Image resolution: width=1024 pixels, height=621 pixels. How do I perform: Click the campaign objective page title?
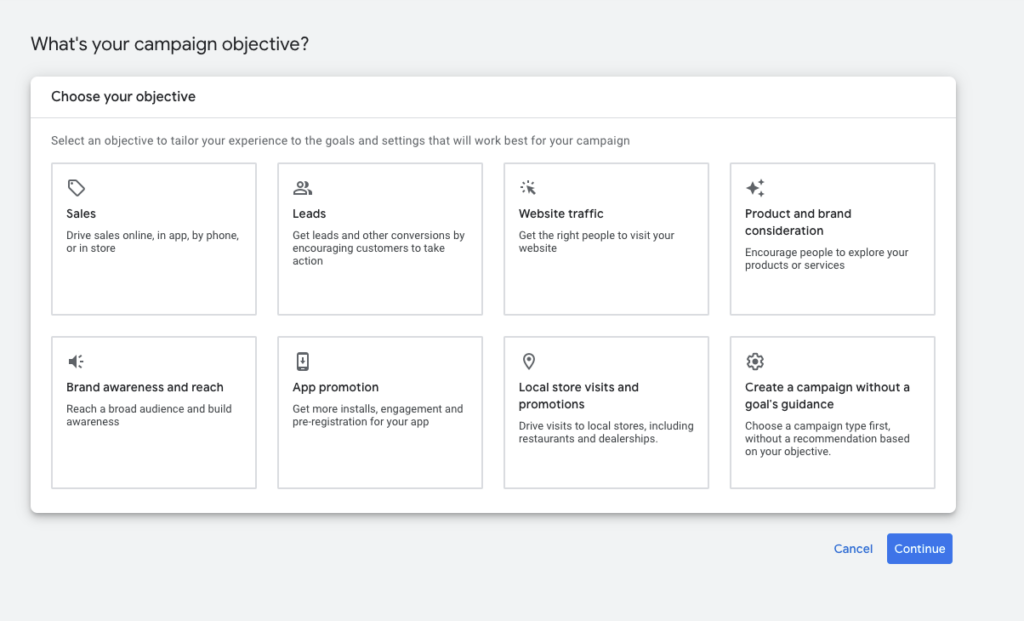(x=170, y=44)
